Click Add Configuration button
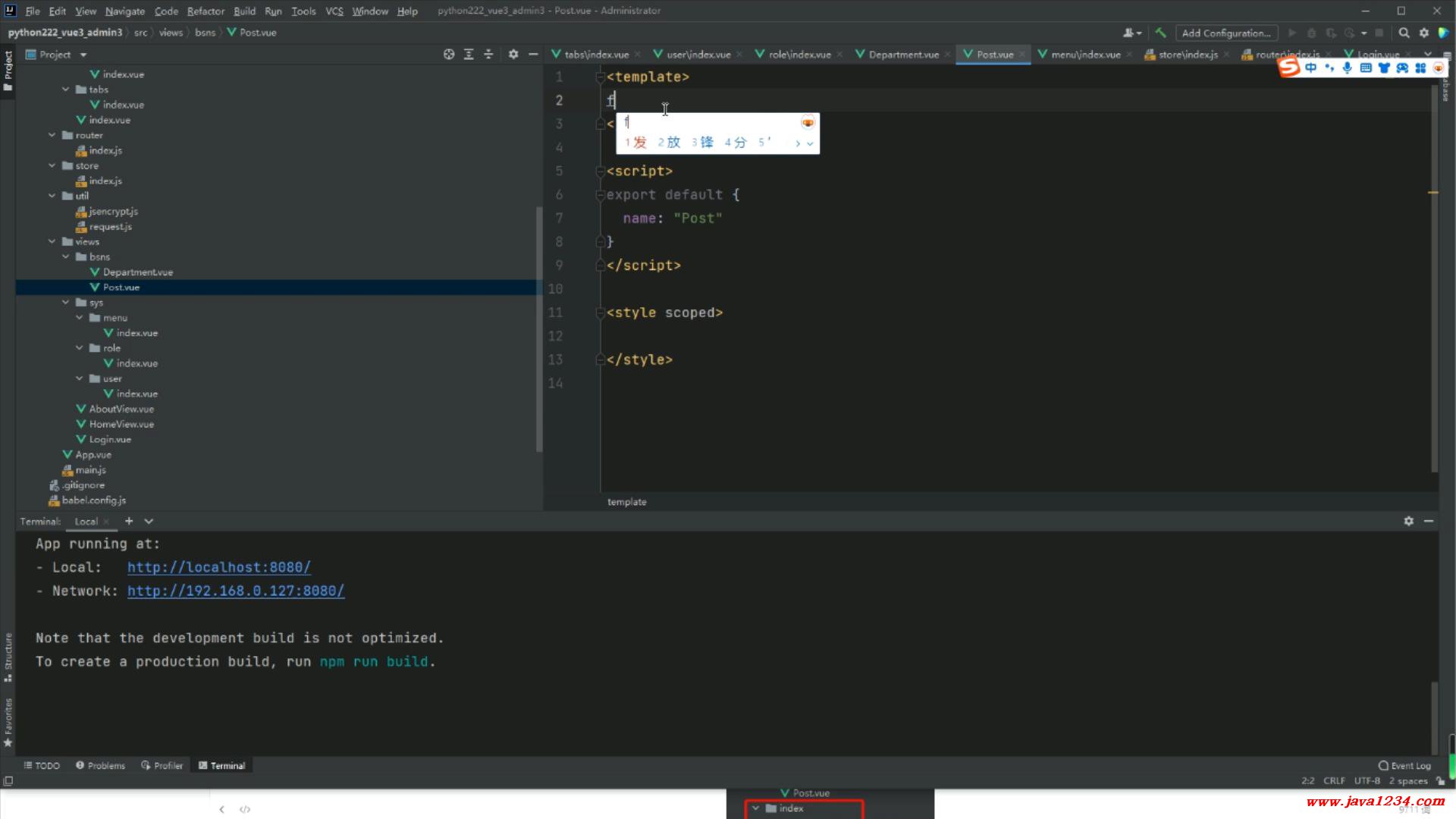 (x=1226, y=33)
